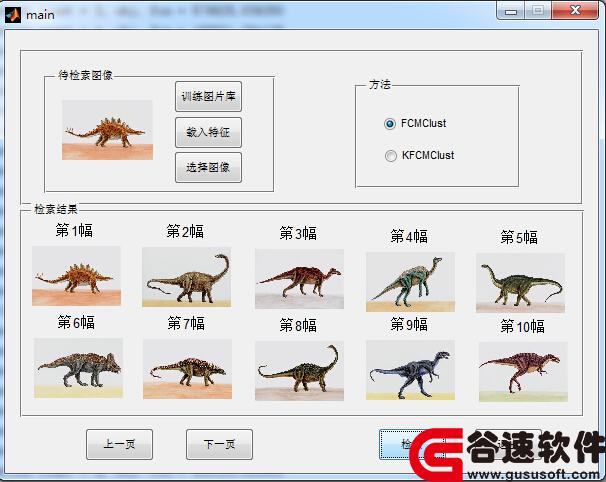This screenshot has height=482, width=606.
Task: Click the MATLAB icon in title bar
Action: 13,15
